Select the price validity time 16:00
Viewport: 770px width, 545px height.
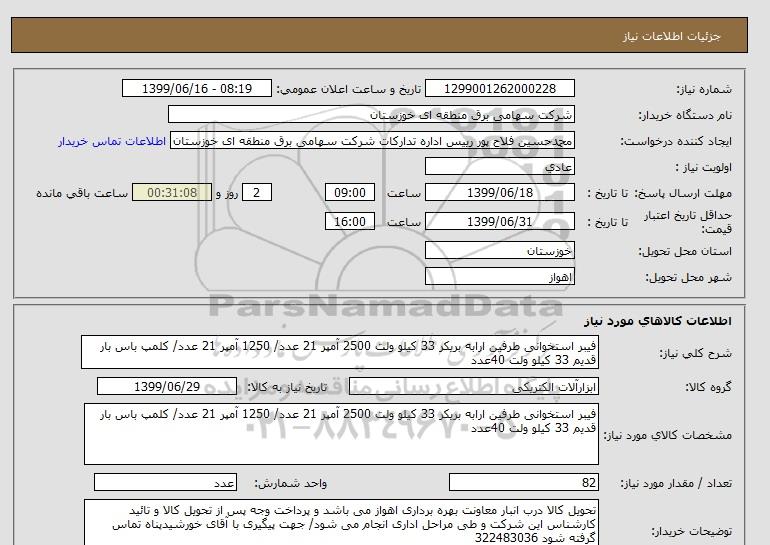[x=351, y=221]
